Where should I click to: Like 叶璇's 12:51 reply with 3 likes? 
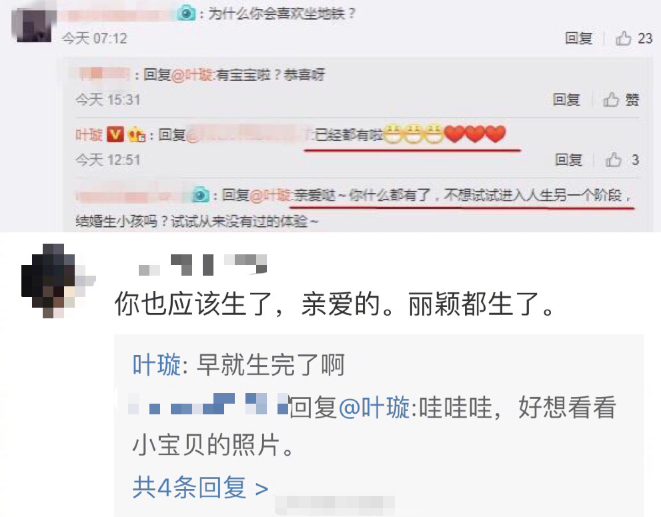[x=613, y=160]
